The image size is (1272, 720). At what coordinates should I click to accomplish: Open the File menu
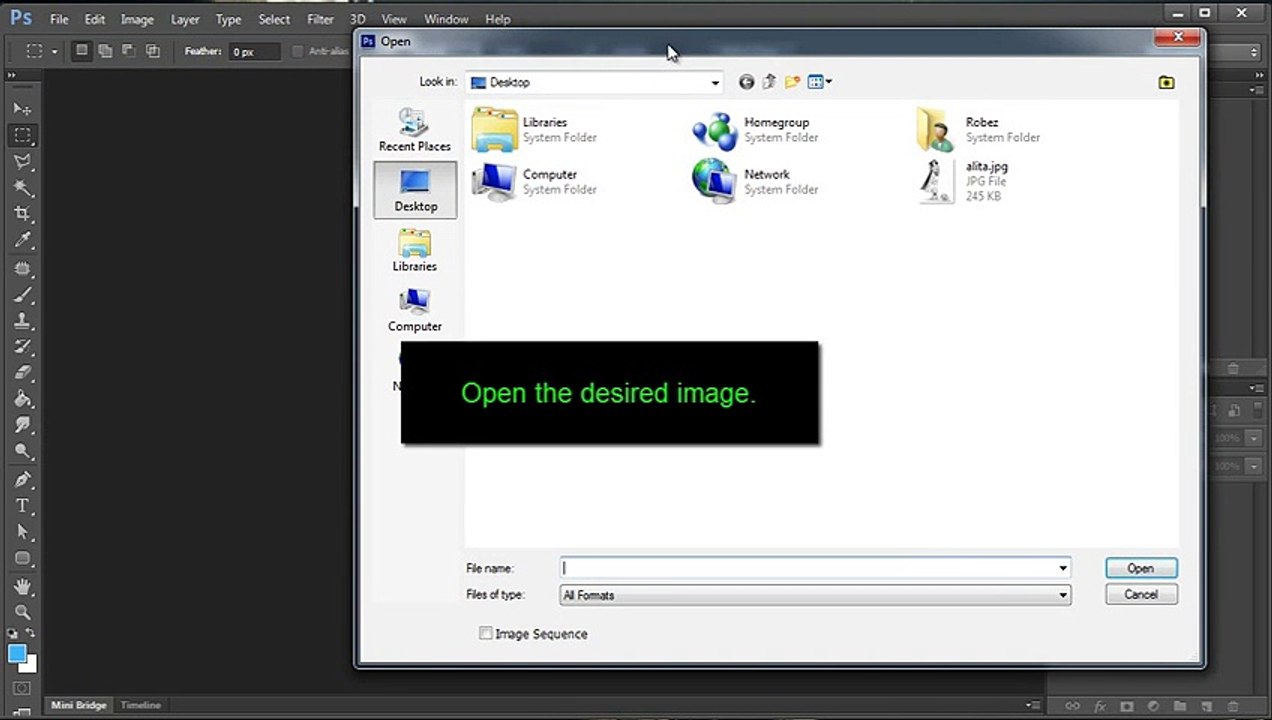coord(59,19)
